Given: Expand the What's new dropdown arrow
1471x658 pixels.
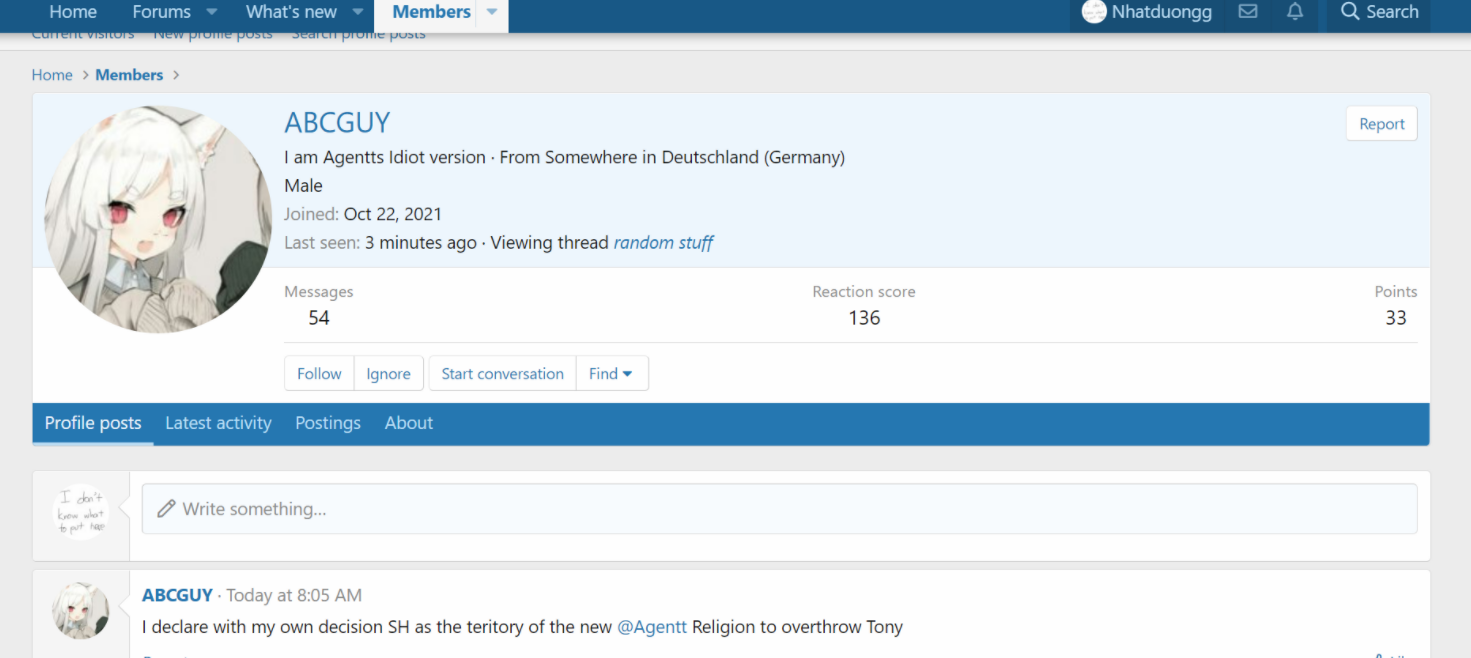Looking at the screenshot, I should 358,12.
